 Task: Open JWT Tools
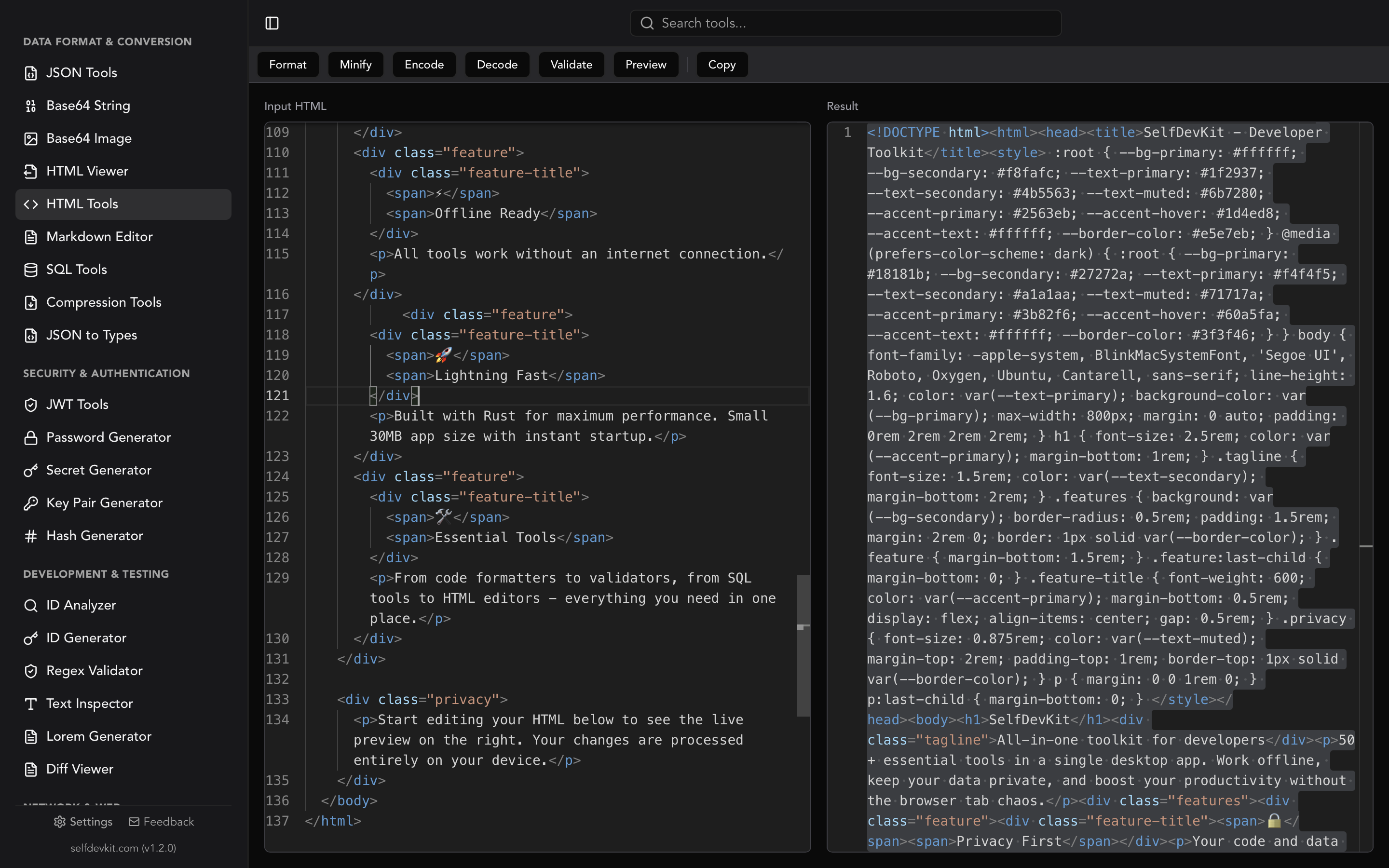point(77,404)
